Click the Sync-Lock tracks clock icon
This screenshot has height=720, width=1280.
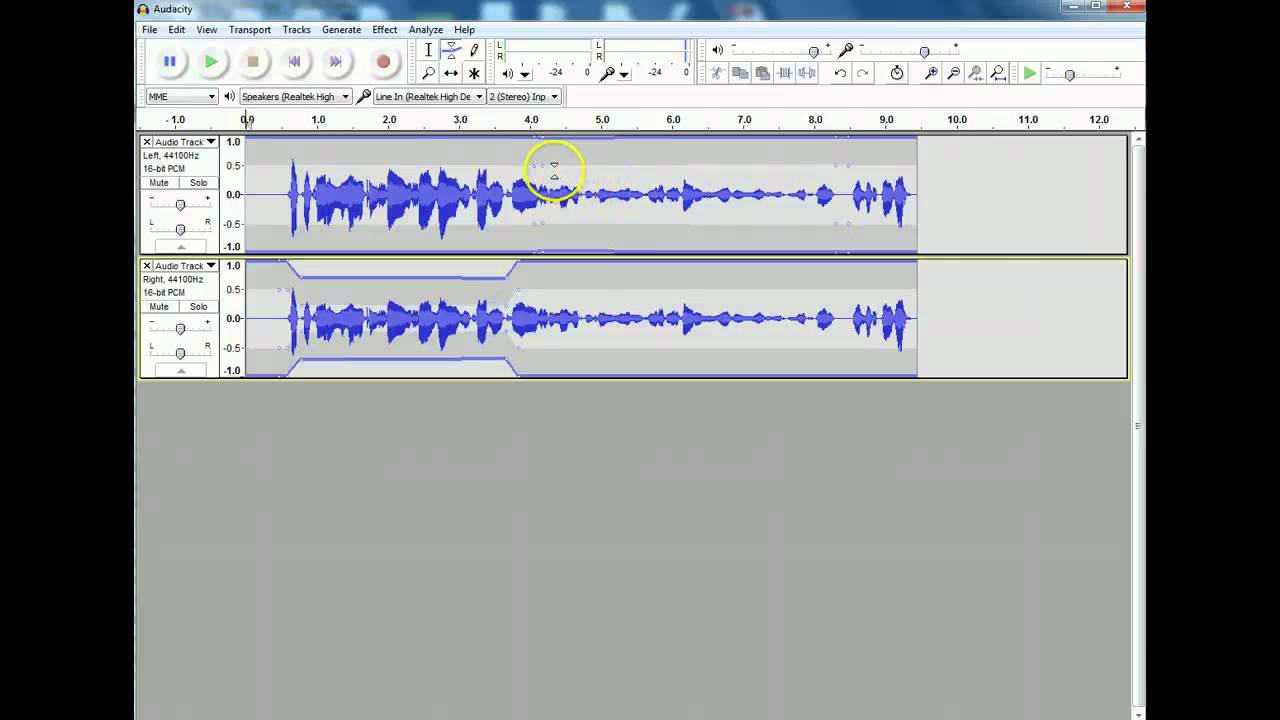click(897, 73)
